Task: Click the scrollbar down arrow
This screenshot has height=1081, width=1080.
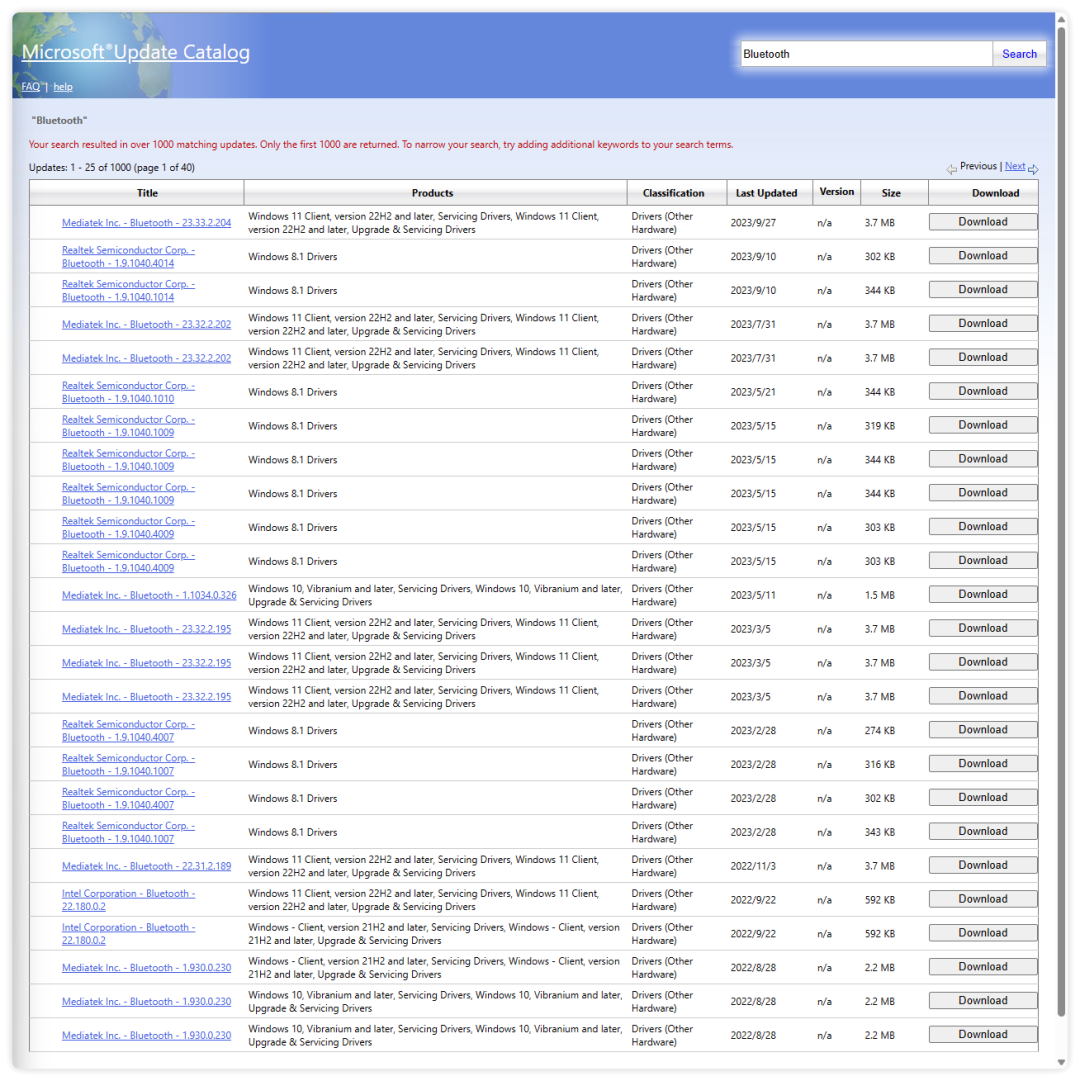Action: point(1061,1062)
